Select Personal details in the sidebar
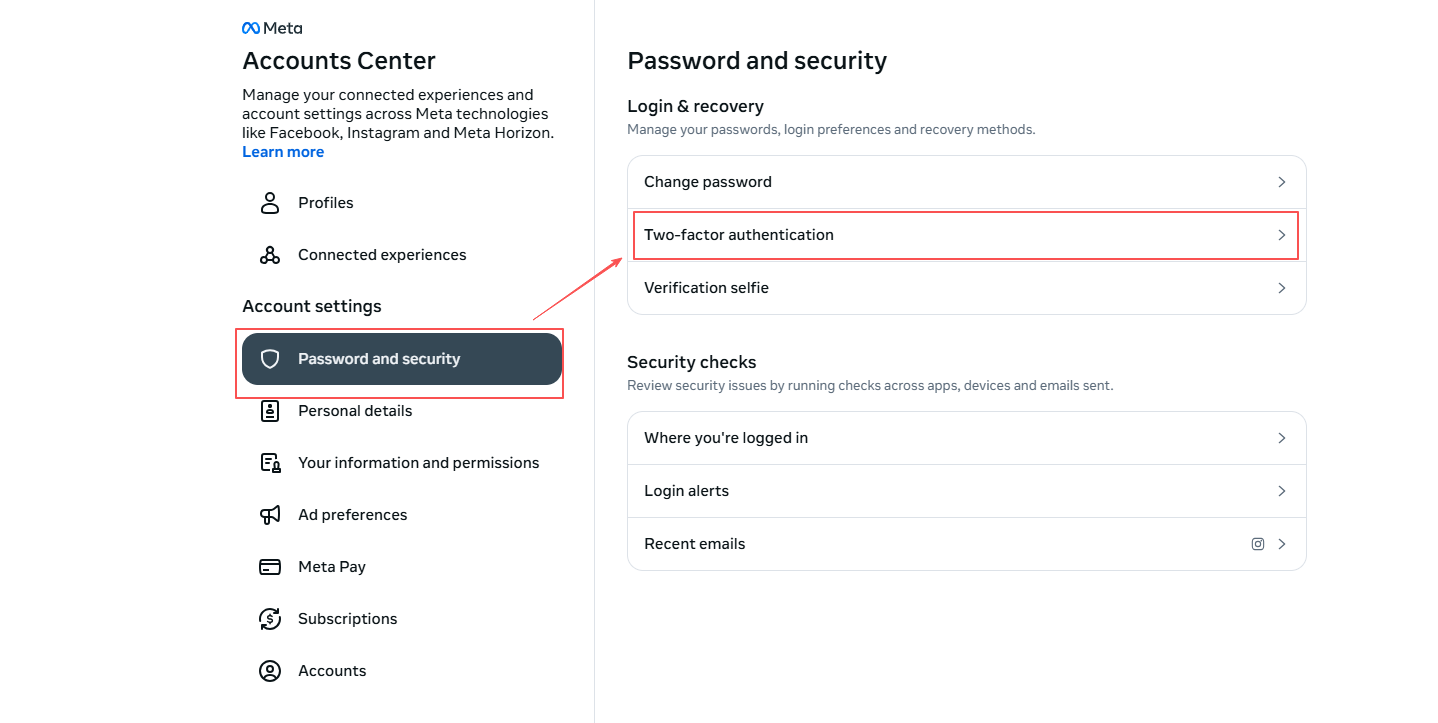Screen dimensions: 1438x723 coord(355,411)
